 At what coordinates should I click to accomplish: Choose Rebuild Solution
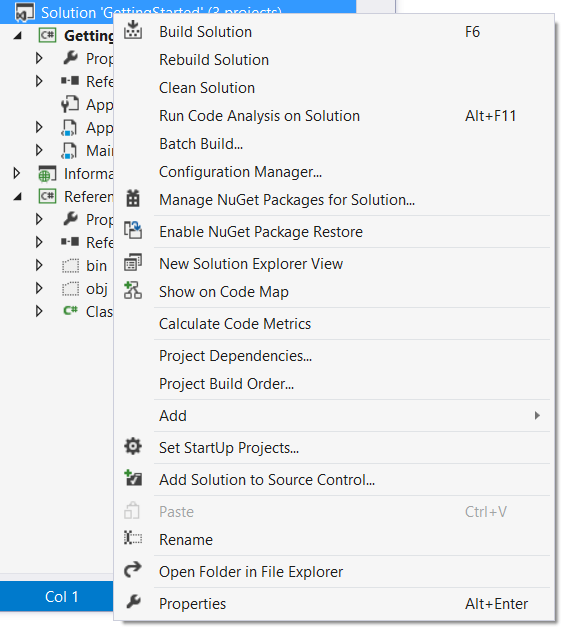click(x=334, y=60)
